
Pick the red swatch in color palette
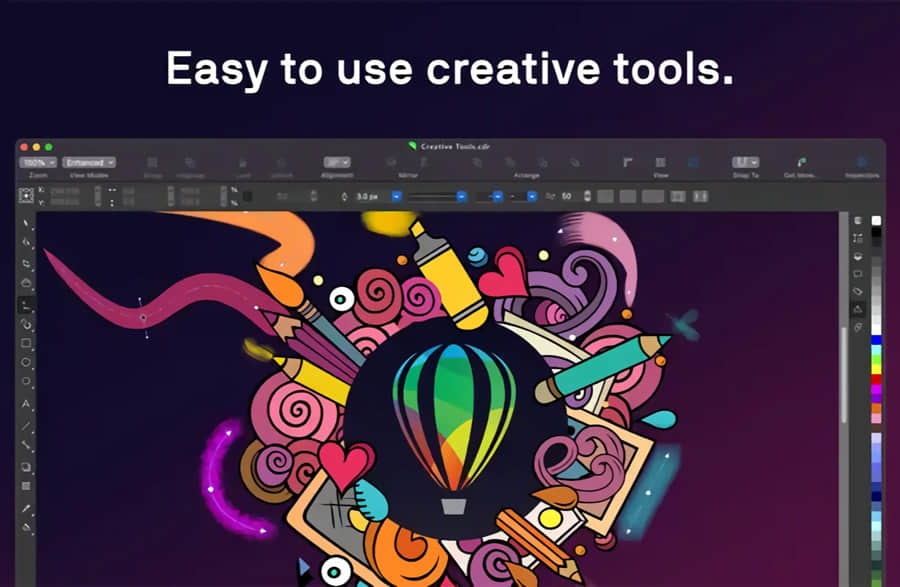877,380
